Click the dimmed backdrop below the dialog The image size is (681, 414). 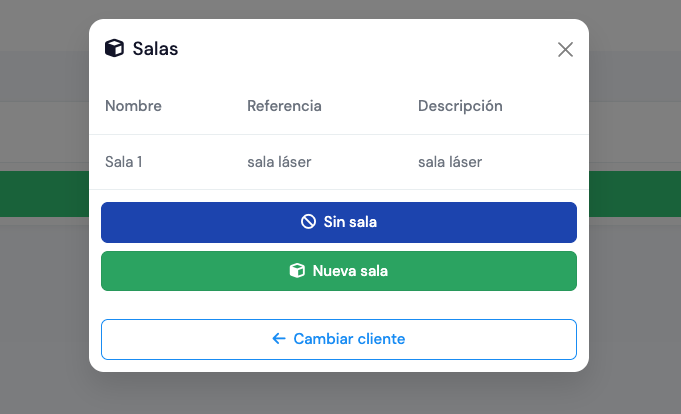(x=340, y=394)
